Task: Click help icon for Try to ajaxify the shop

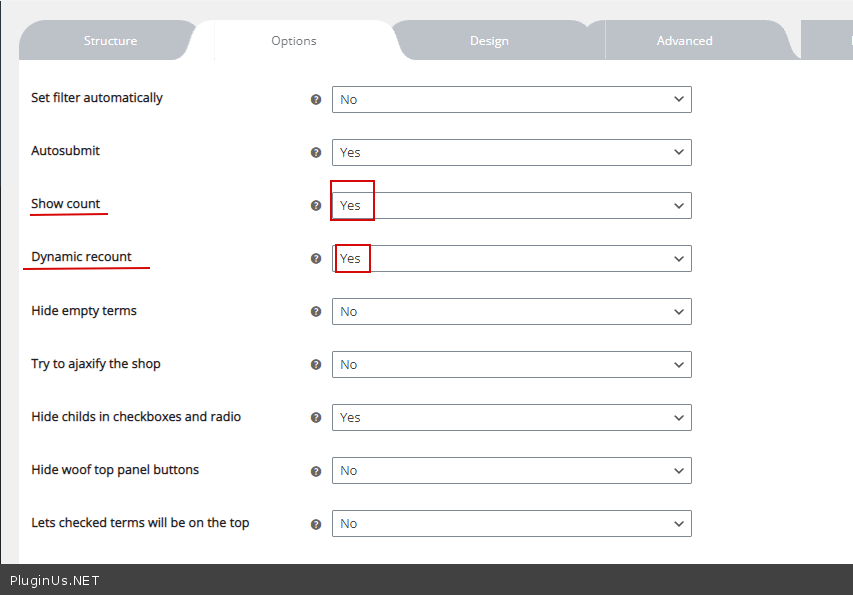Action: click(316, 365)
